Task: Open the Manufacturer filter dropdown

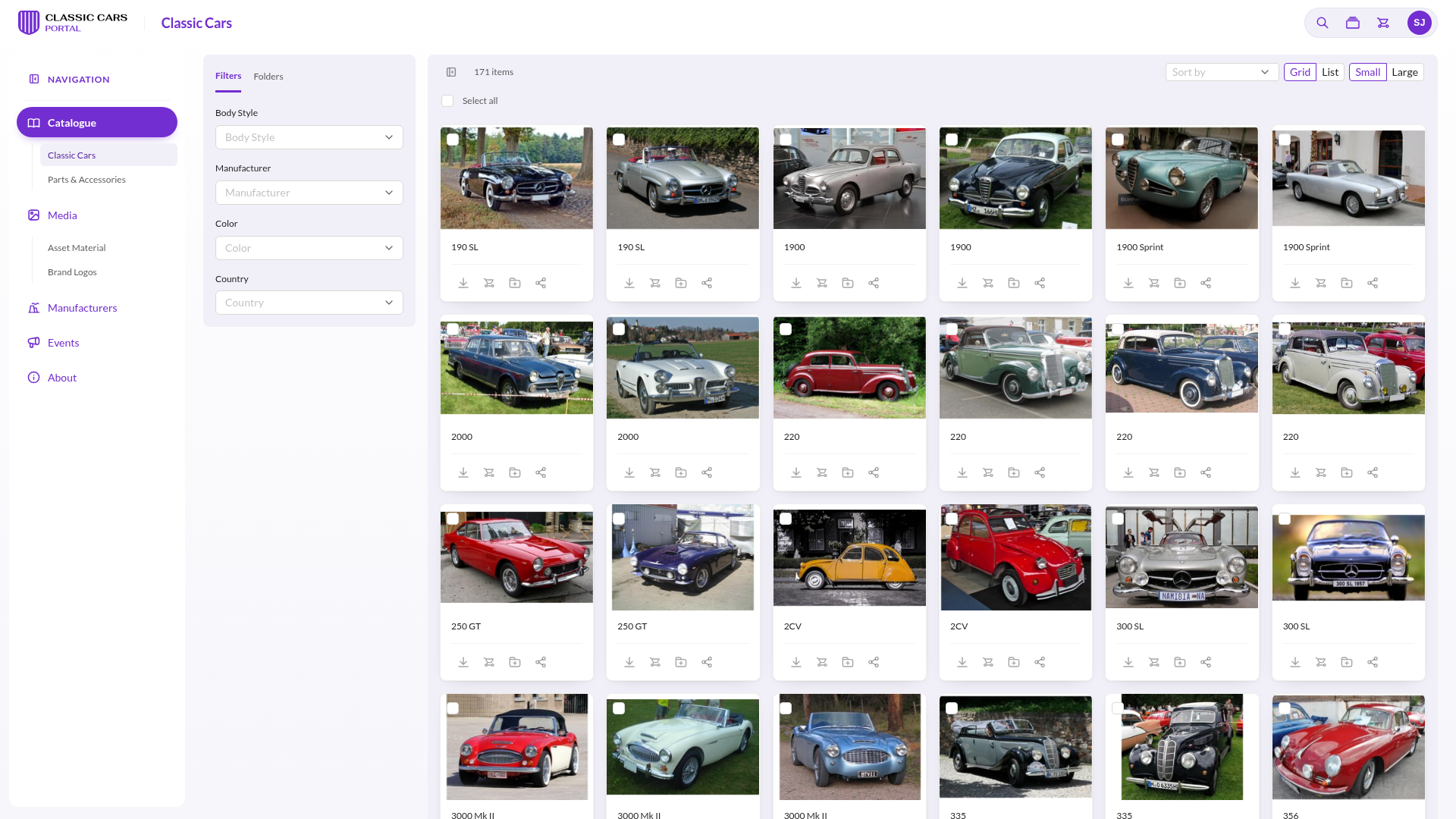Action: click(x=309, y=193)
